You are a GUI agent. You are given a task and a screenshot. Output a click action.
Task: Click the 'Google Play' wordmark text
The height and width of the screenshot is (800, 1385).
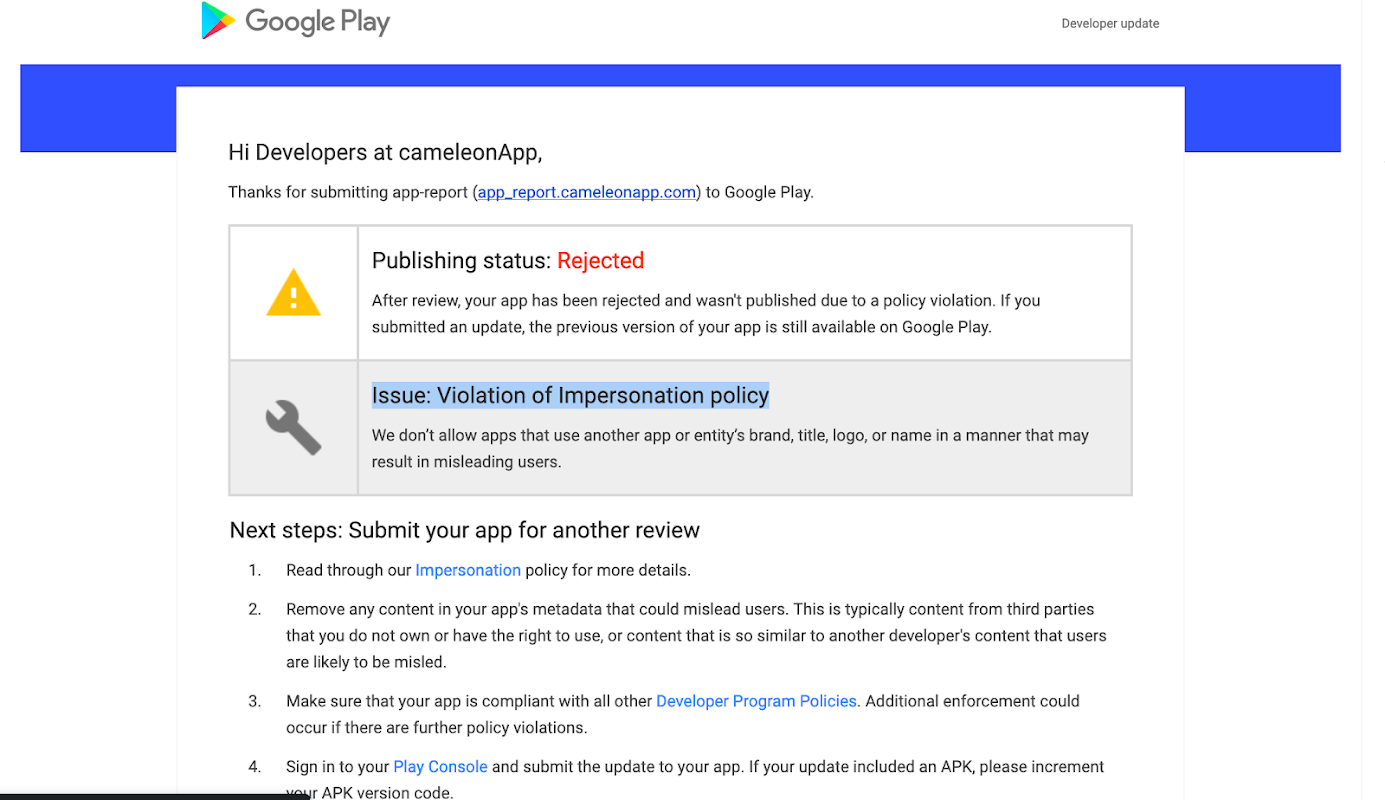click(x=317, y=22)
